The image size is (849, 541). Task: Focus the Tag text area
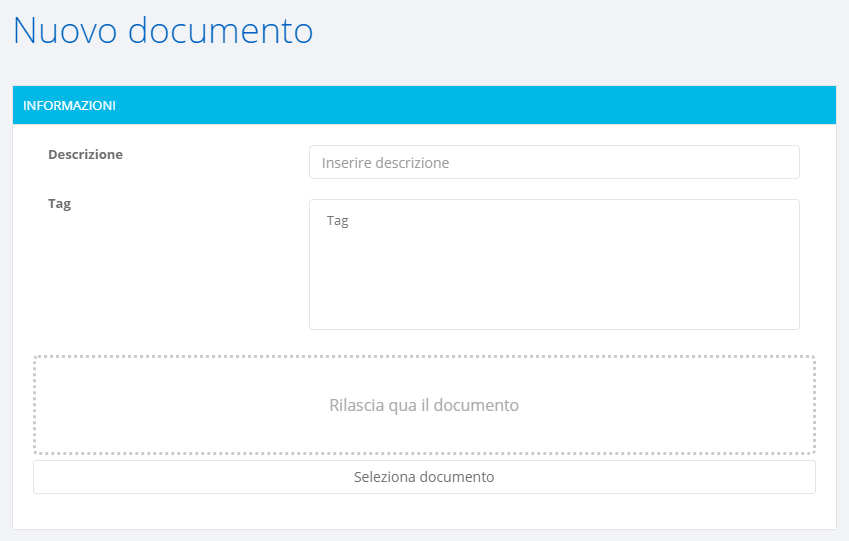tap(554, 264)
